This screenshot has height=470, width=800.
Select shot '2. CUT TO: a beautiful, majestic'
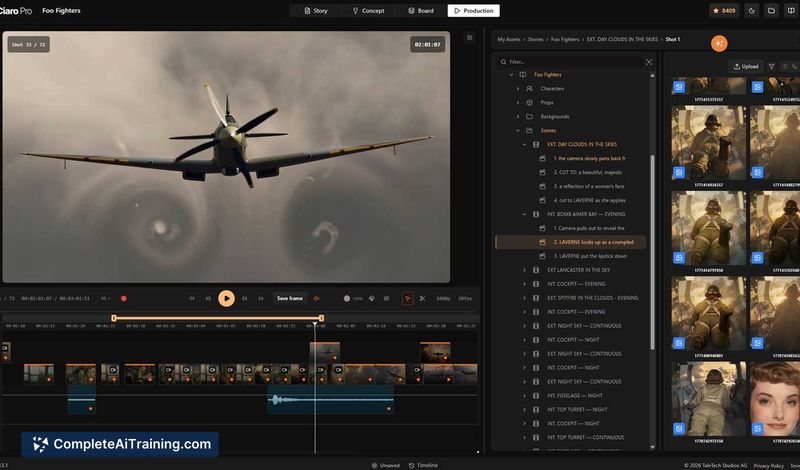588,172
